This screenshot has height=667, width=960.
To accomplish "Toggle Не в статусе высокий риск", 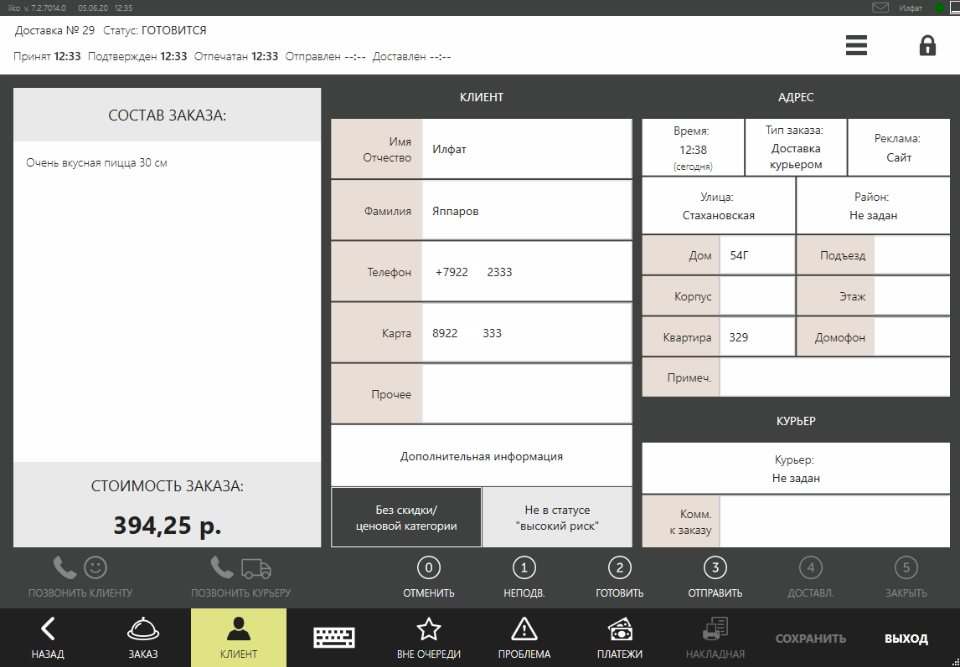I will 557,518.
